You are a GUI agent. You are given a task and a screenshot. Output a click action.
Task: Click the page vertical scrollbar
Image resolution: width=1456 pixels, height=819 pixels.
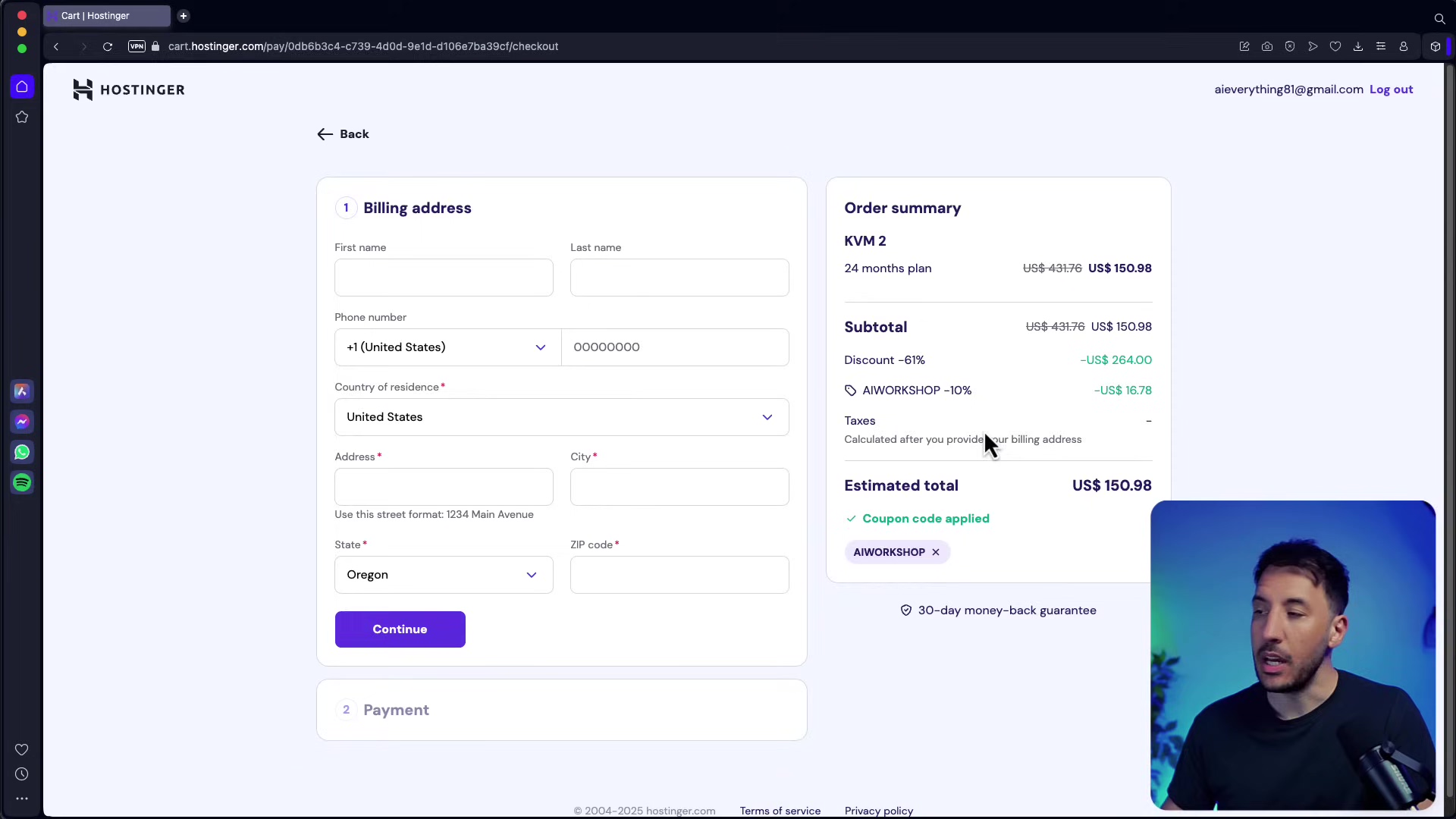(1450, 432)
